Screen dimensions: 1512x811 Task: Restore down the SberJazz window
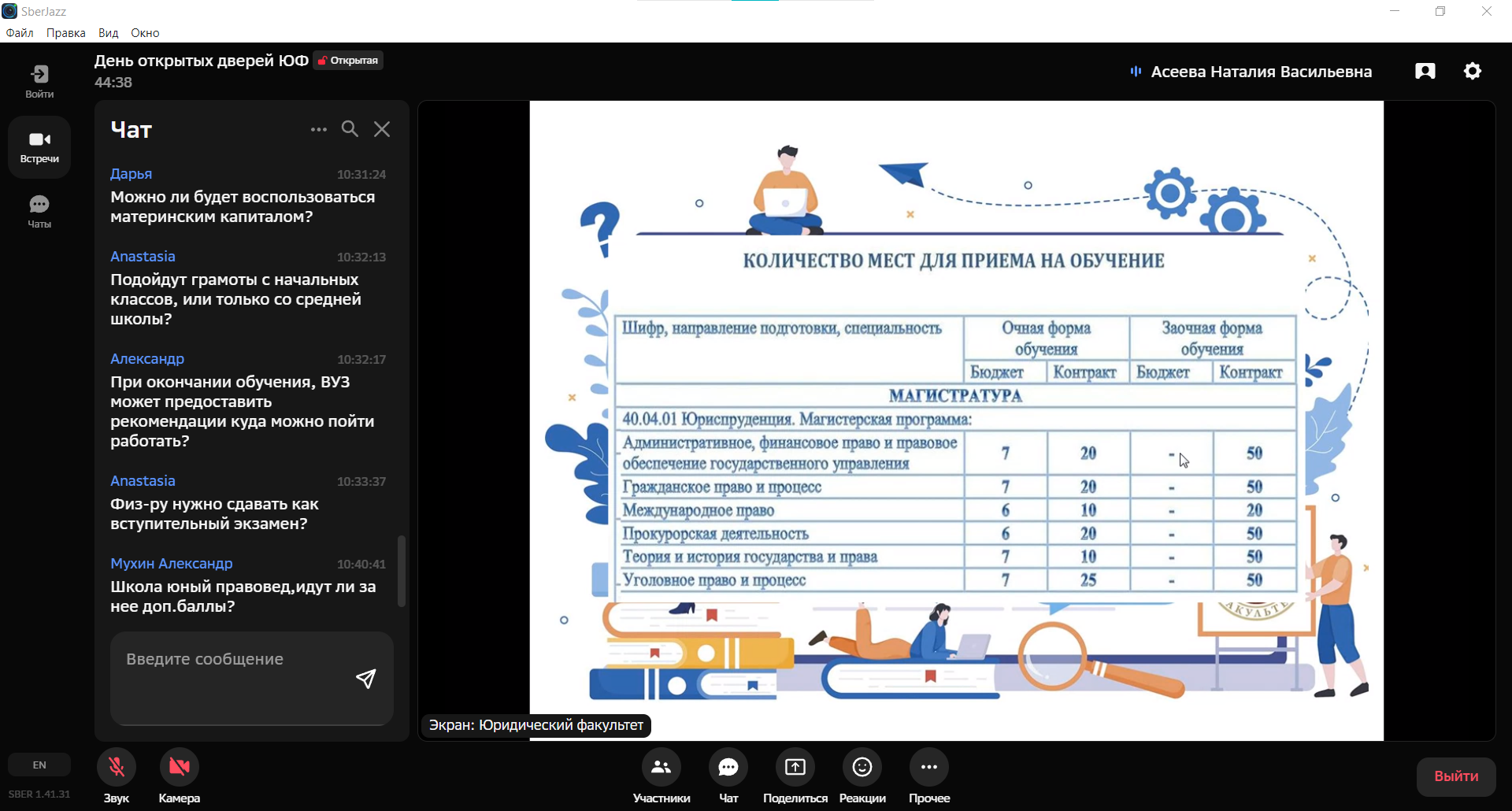click(1440, 11)
